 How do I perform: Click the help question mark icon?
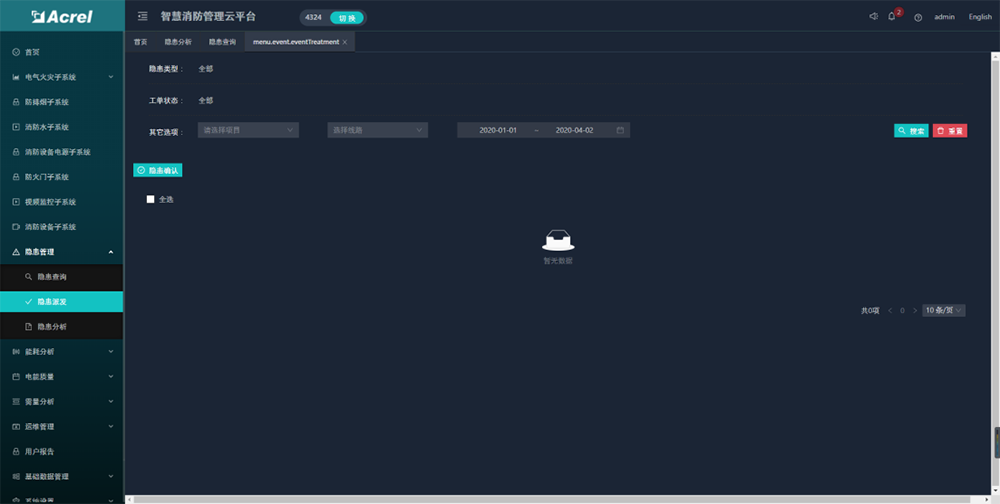(918, 17)
